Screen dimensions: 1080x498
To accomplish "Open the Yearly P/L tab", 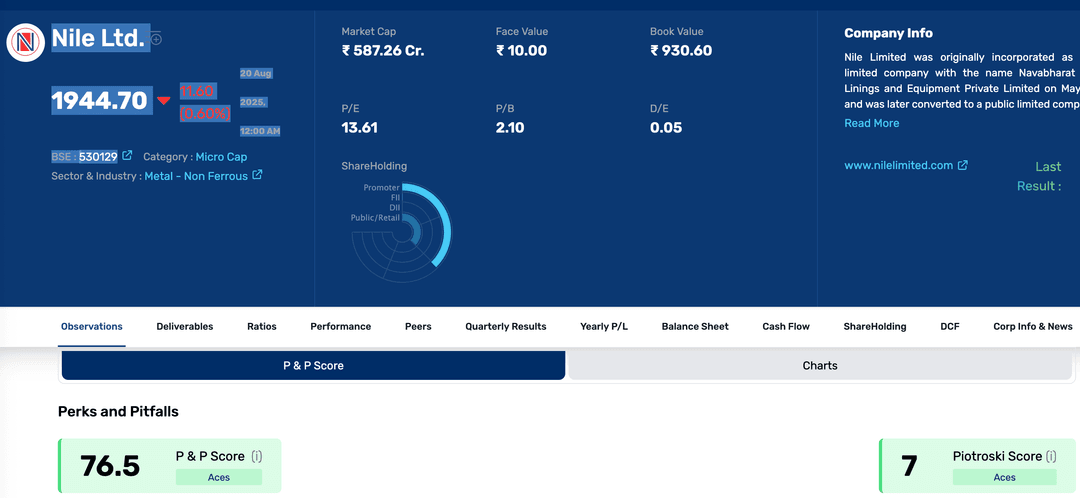I will pyautogui.click(x=604, y=326).
